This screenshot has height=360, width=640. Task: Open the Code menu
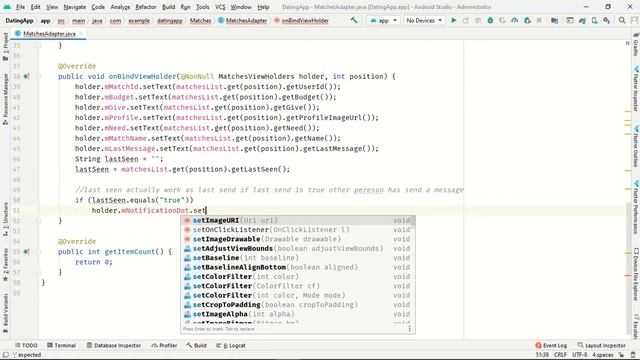pos(98,7)
